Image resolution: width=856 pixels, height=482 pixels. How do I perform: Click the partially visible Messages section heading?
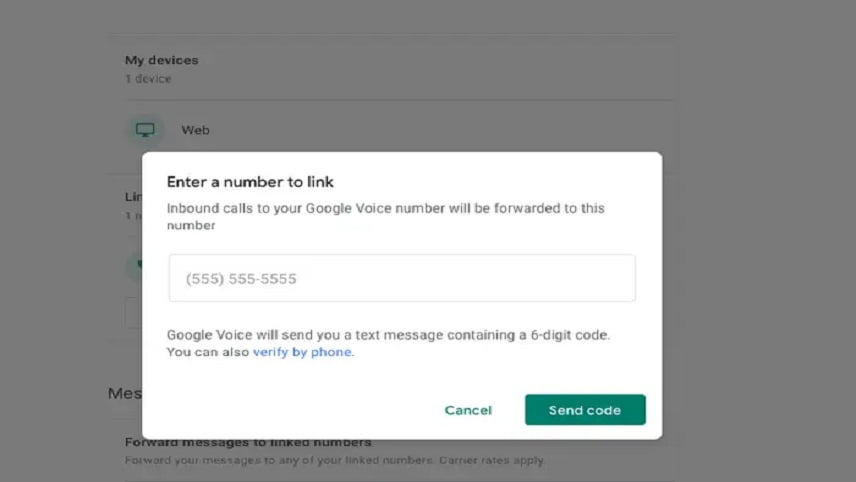[125, 394]
